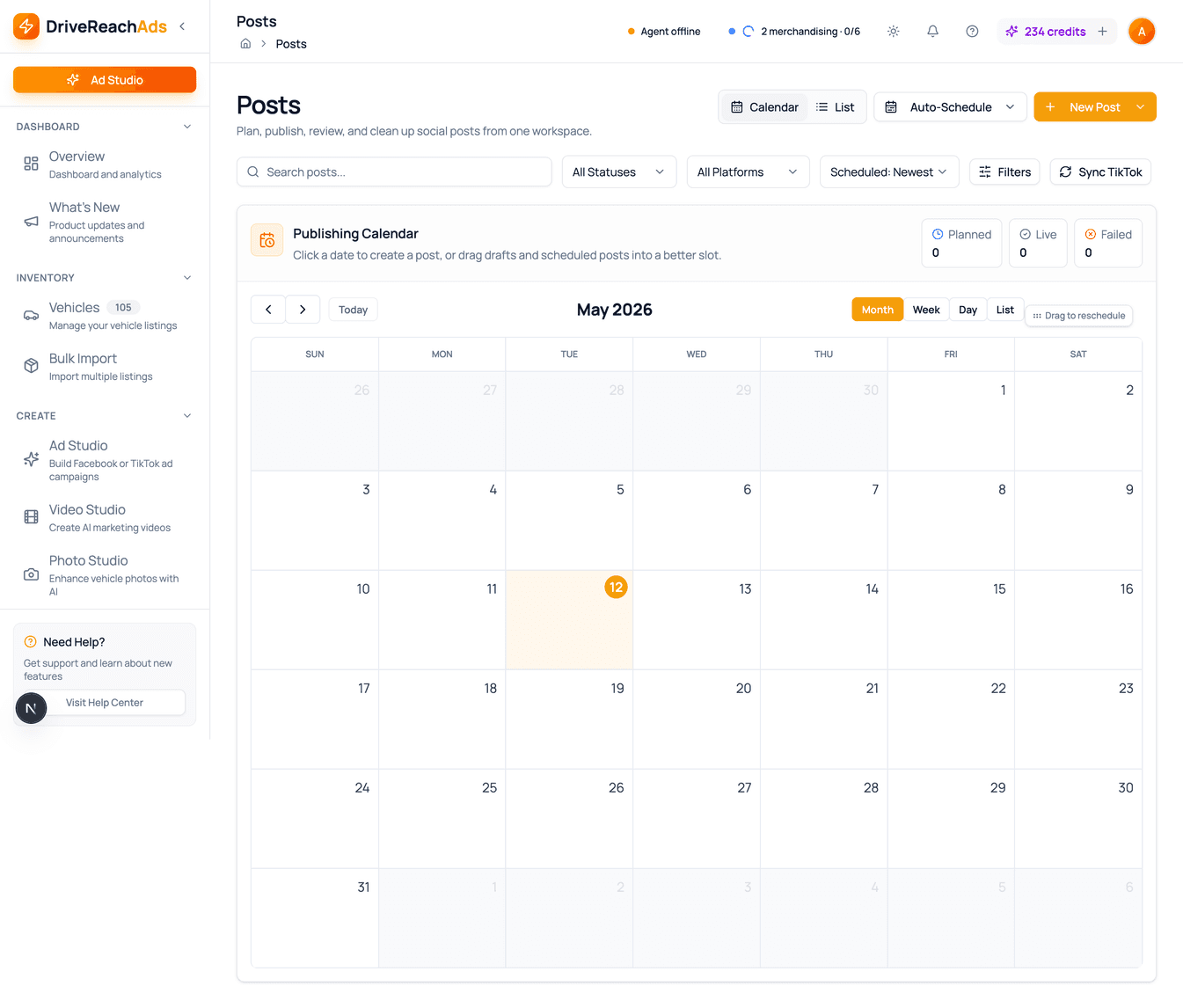This screenshot has height=1008, width=1183.
Task: Open Auto-Schedule dropdown
Action: point(950,107)
